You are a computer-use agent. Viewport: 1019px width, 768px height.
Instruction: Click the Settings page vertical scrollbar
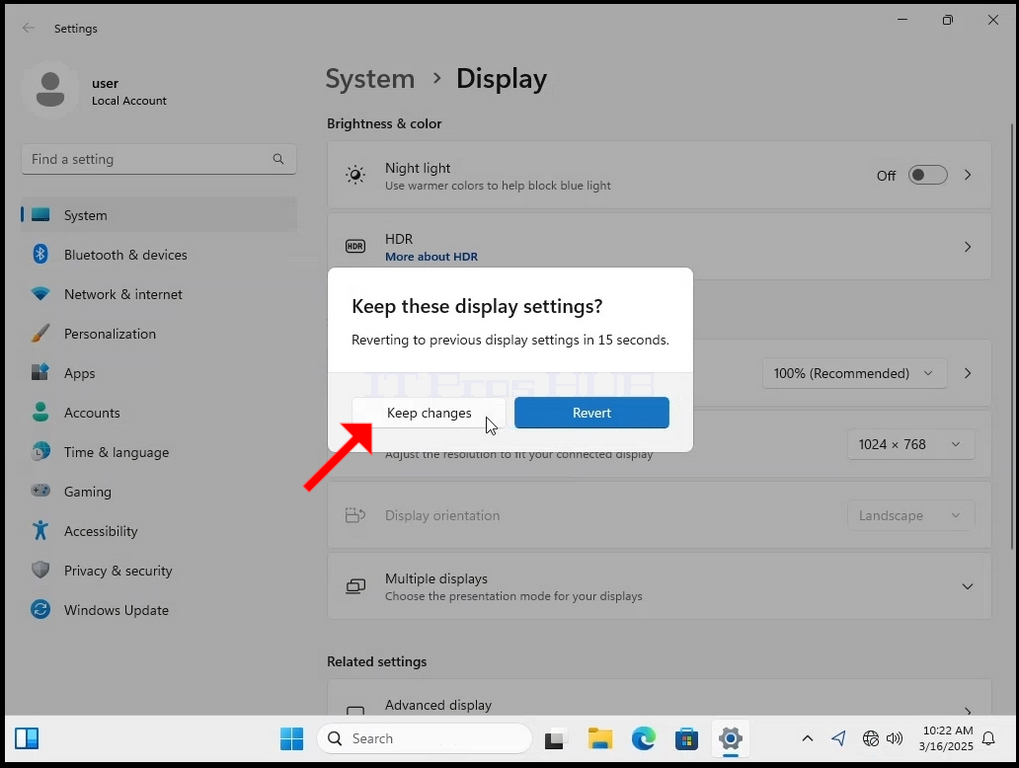[1012, 335]
